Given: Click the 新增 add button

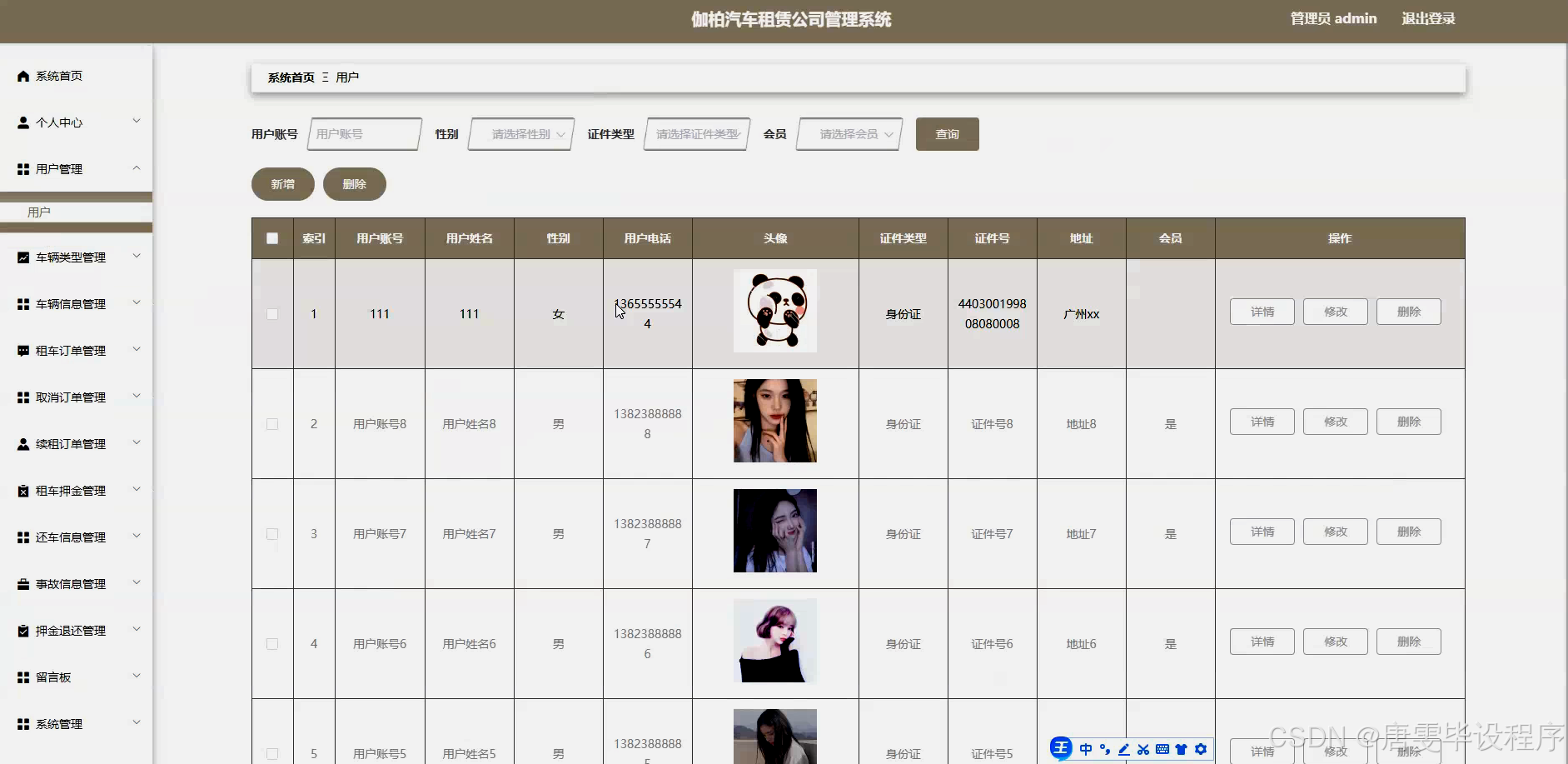Looking at the screenshot, I should point(283,184).
